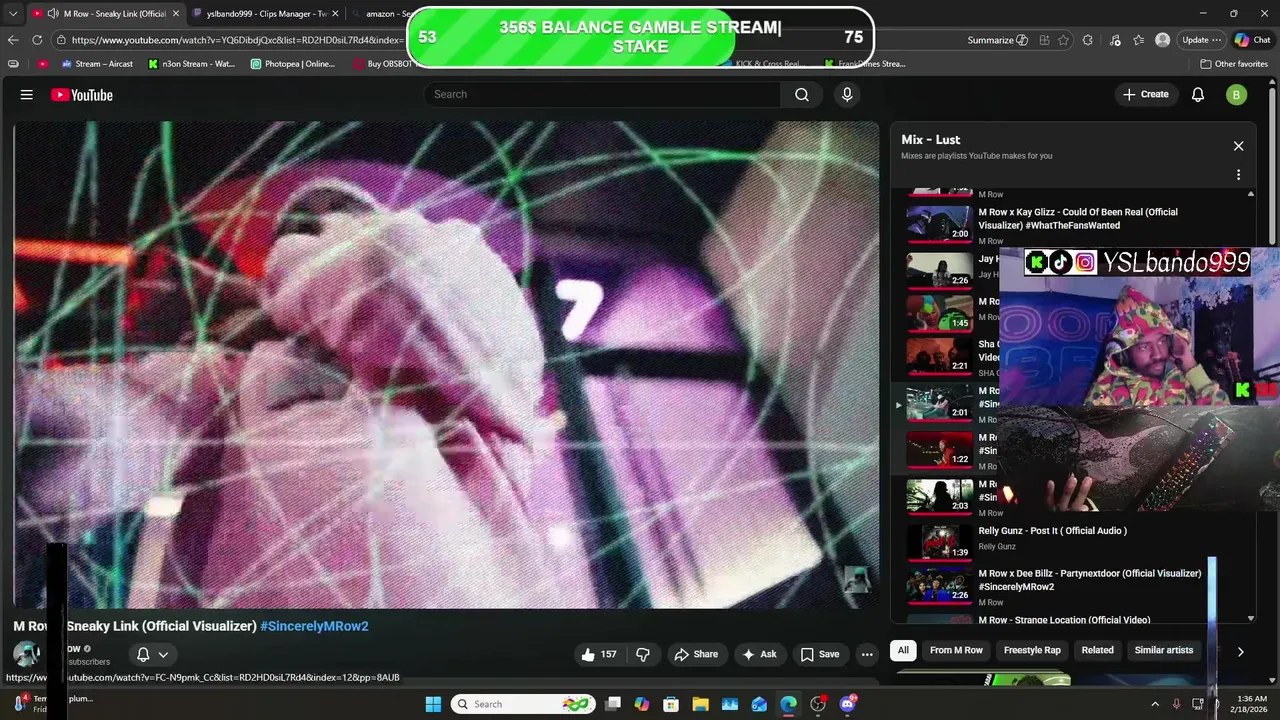This screenshot has width=1280, height=720.
Task: Click the Ask button under the video
Action: [x=759, y=654]
